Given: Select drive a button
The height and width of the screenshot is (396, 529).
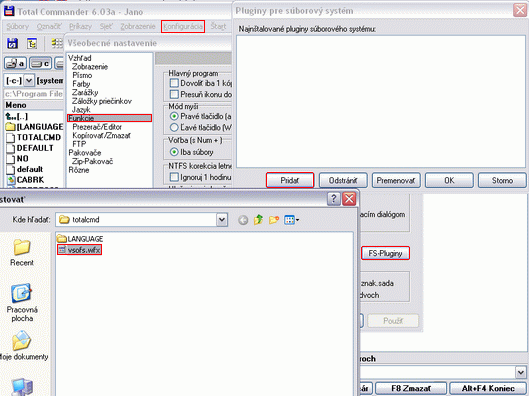Looking at the screenshot, I should coord(16,63).
